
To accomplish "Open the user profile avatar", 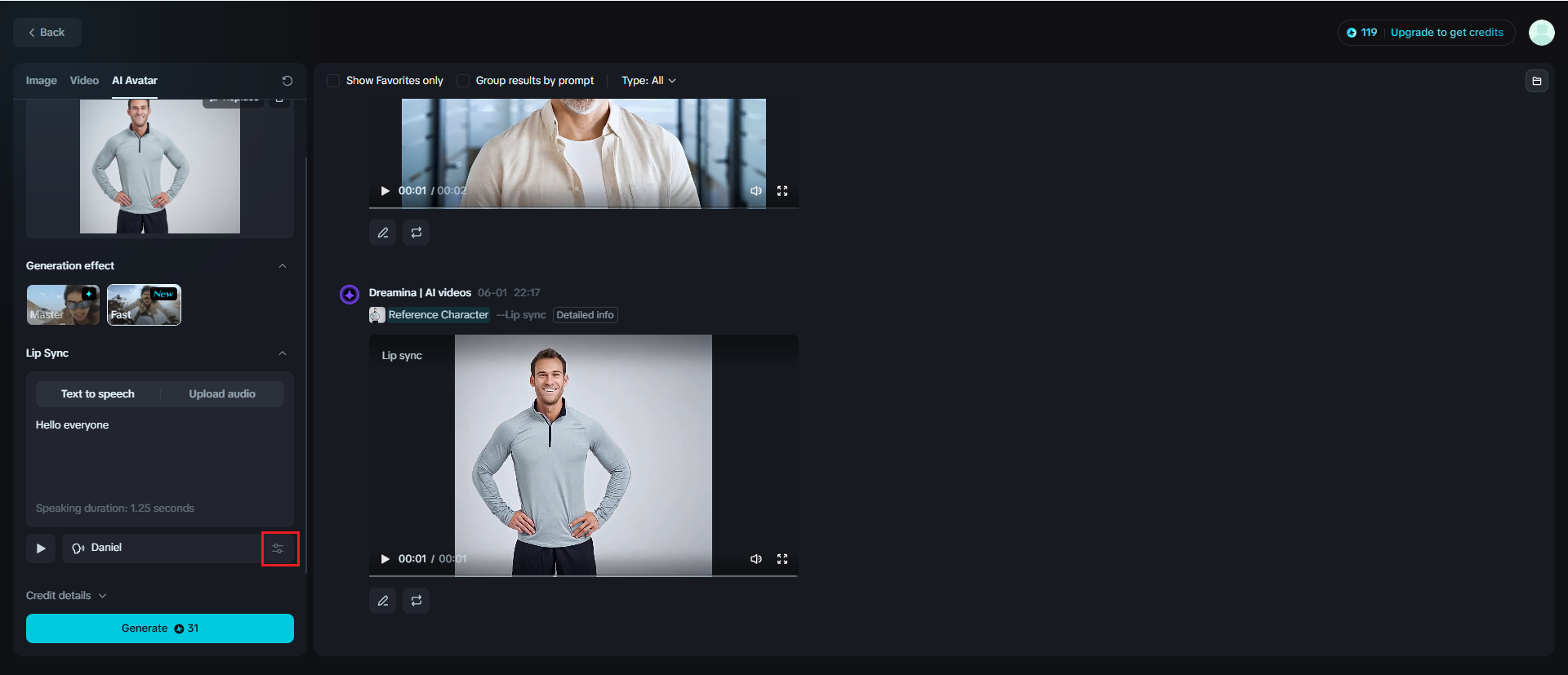I will [x=1541, y=33].
